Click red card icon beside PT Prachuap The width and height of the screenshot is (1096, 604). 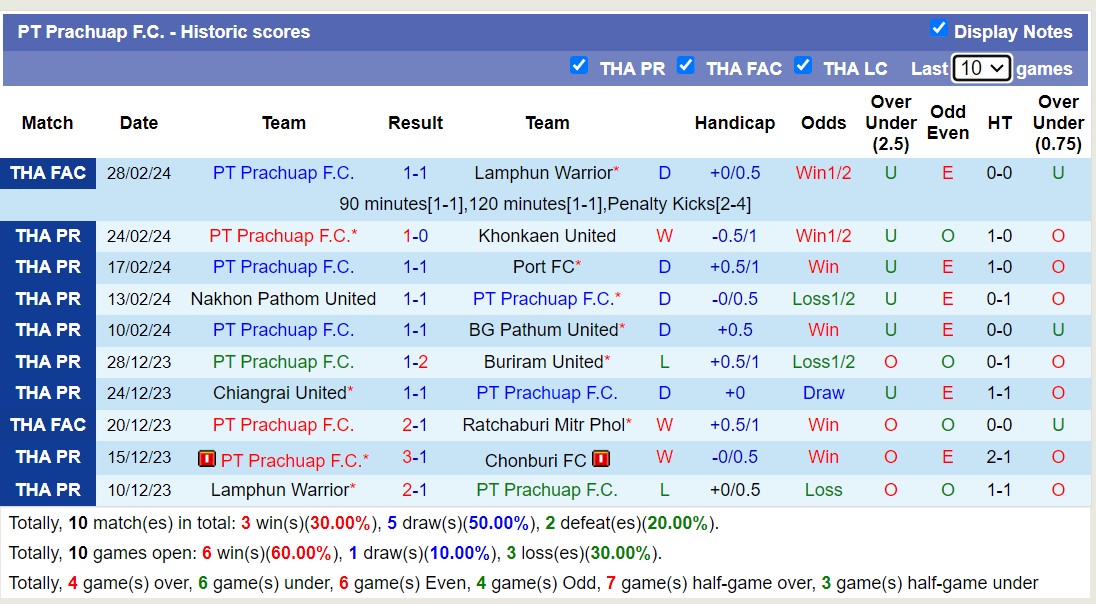click(207, 460)
